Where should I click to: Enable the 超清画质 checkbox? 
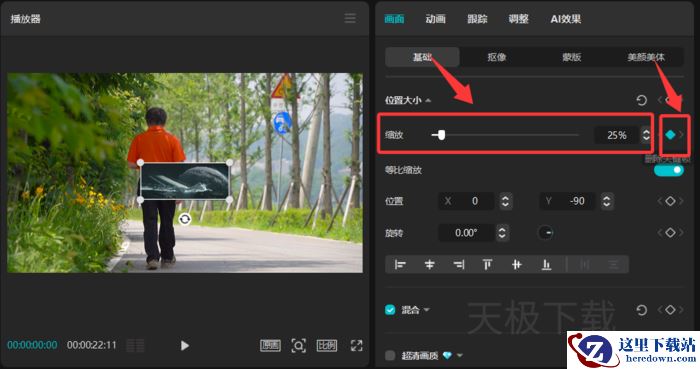390,356
